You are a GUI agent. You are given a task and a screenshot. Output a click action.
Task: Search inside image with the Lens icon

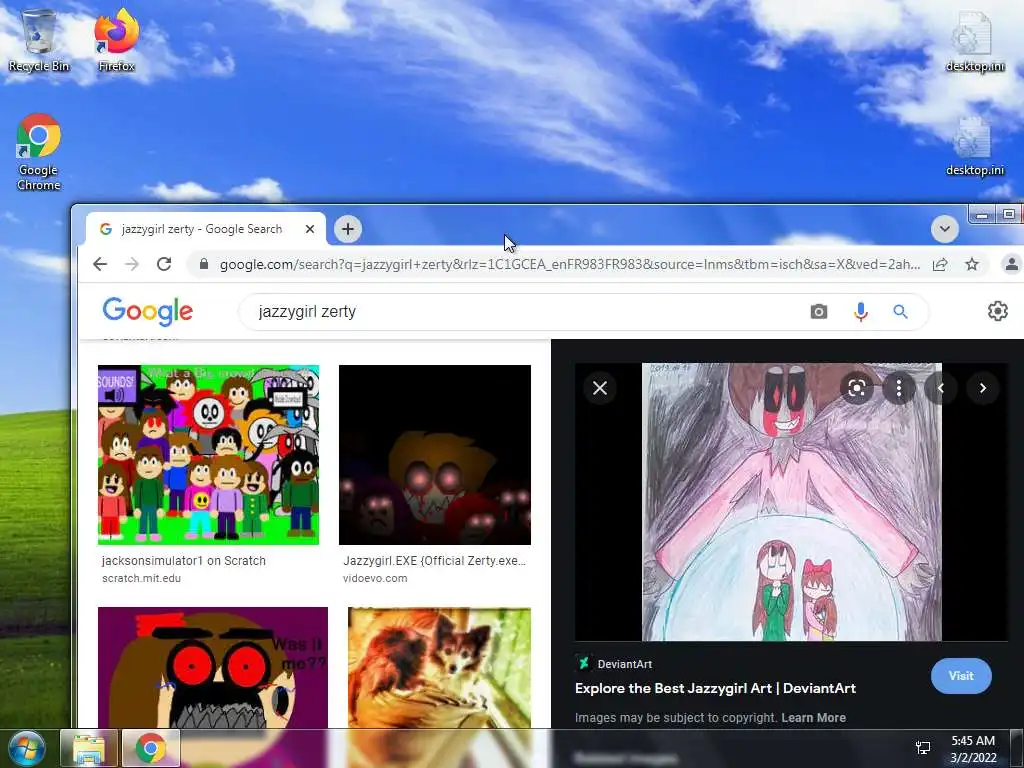coord(857,388)
